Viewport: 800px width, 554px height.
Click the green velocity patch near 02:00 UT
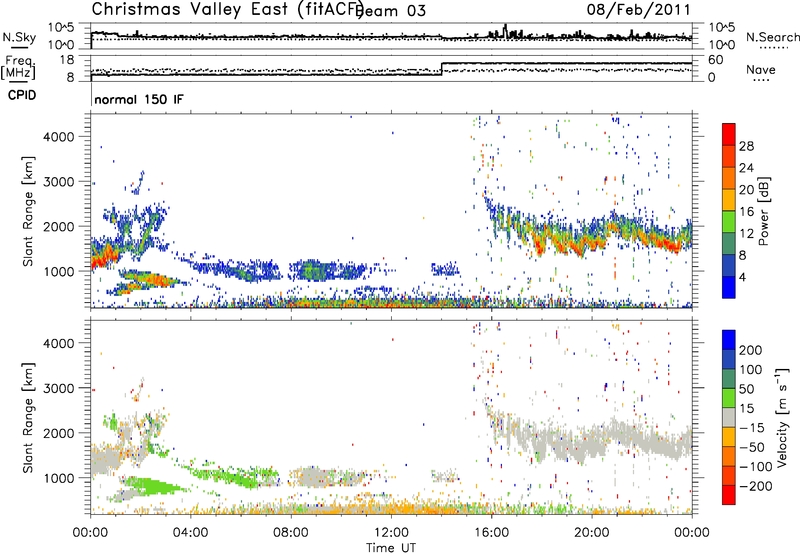coord(152,485)
